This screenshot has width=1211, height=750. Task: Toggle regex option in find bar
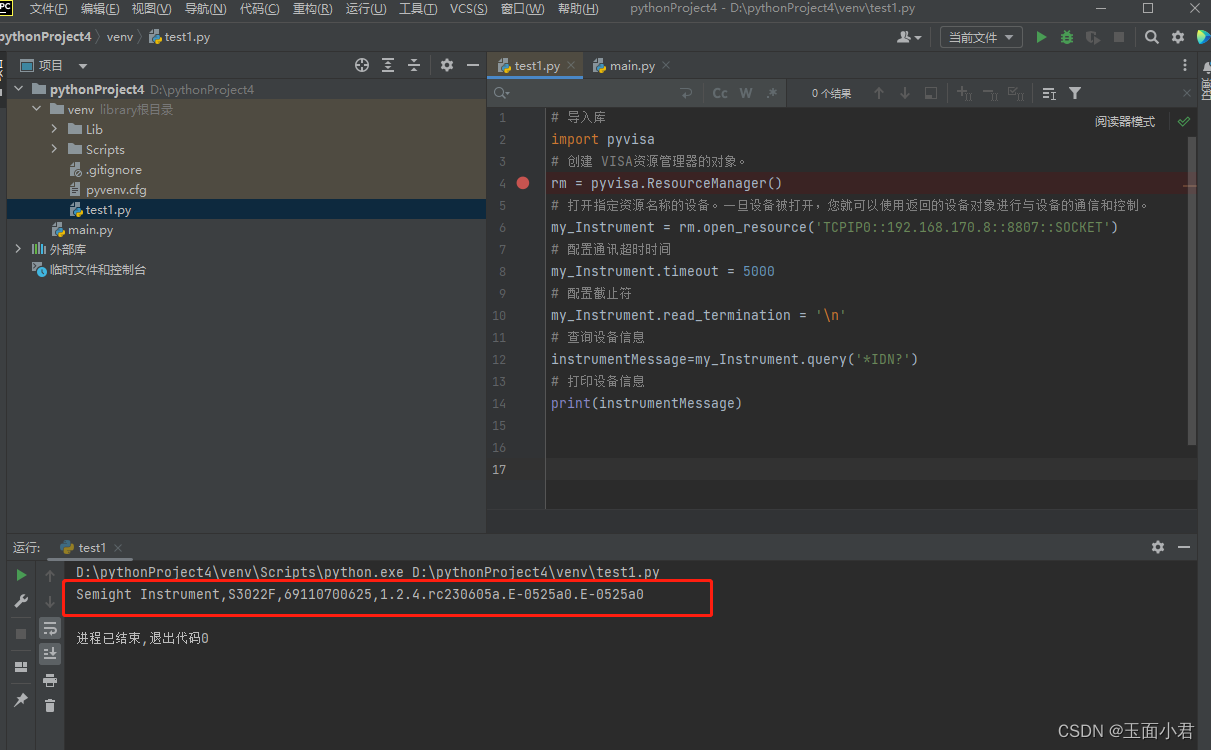[x=772, y=93]
